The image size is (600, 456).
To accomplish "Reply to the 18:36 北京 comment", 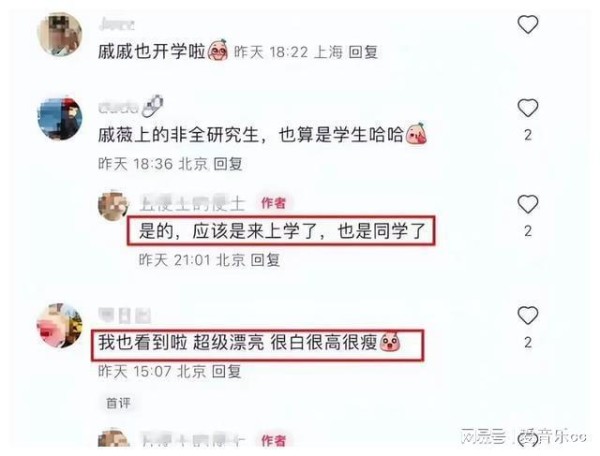I will [x=228, y=164].
